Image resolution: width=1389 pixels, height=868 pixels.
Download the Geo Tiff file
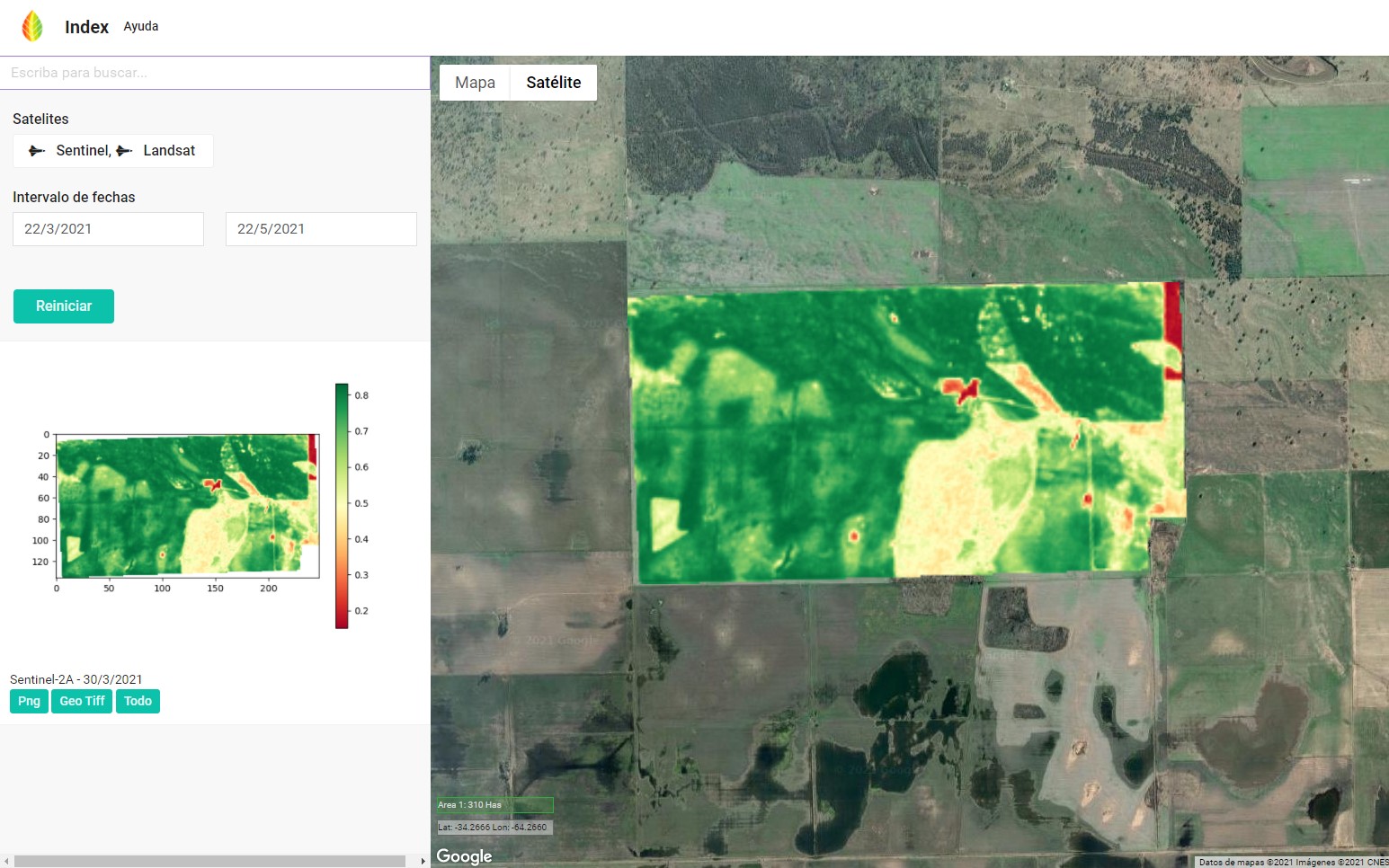pyautogui.click(x=82, y=701)
